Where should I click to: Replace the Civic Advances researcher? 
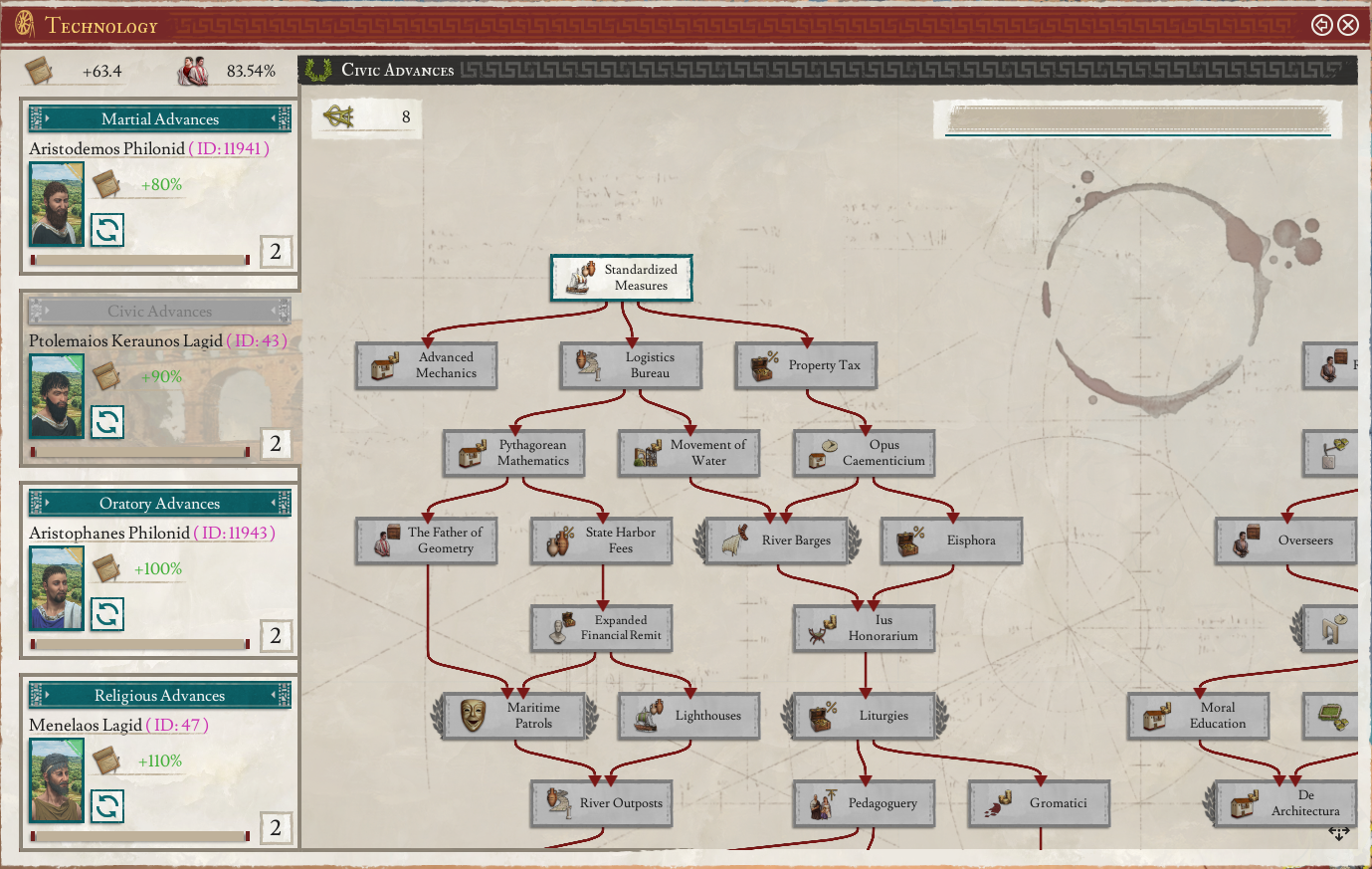pos(107,422)
